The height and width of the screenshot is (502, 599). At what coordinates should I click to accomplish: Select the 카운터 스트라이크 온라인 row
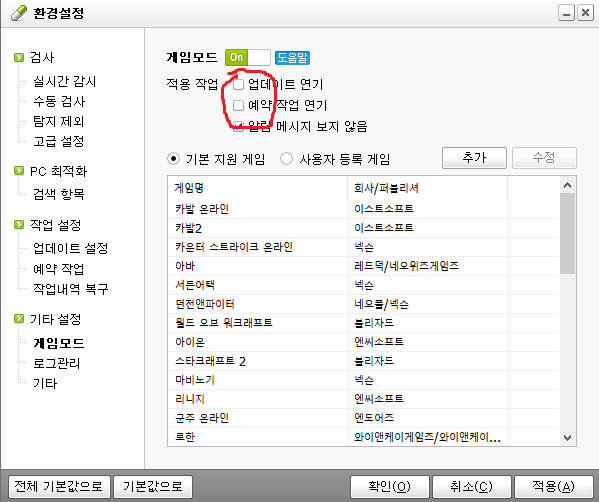point(364,247)
